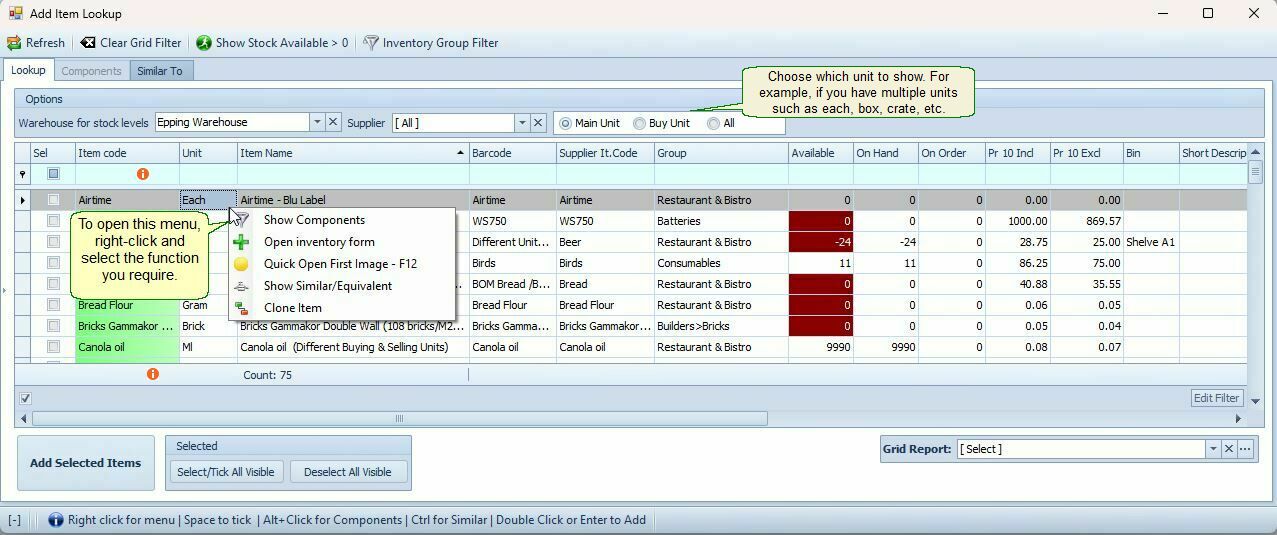This screenshot has width=1277, height=535.
Task: Choose Show Similar/Equivalent menu entry
Action: click(x=327, y=286)
